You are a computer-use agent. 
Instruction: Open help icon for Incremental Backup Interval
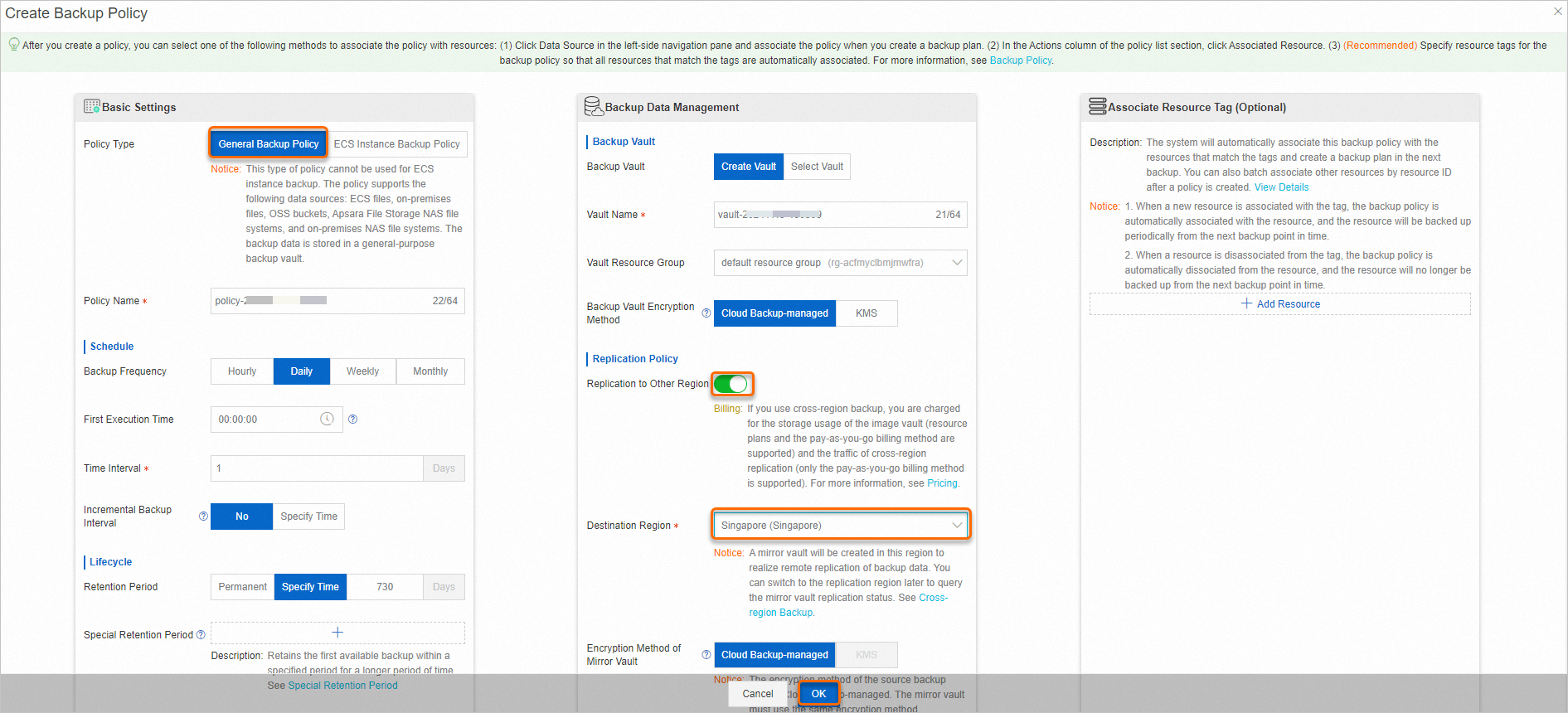[203, 516]
